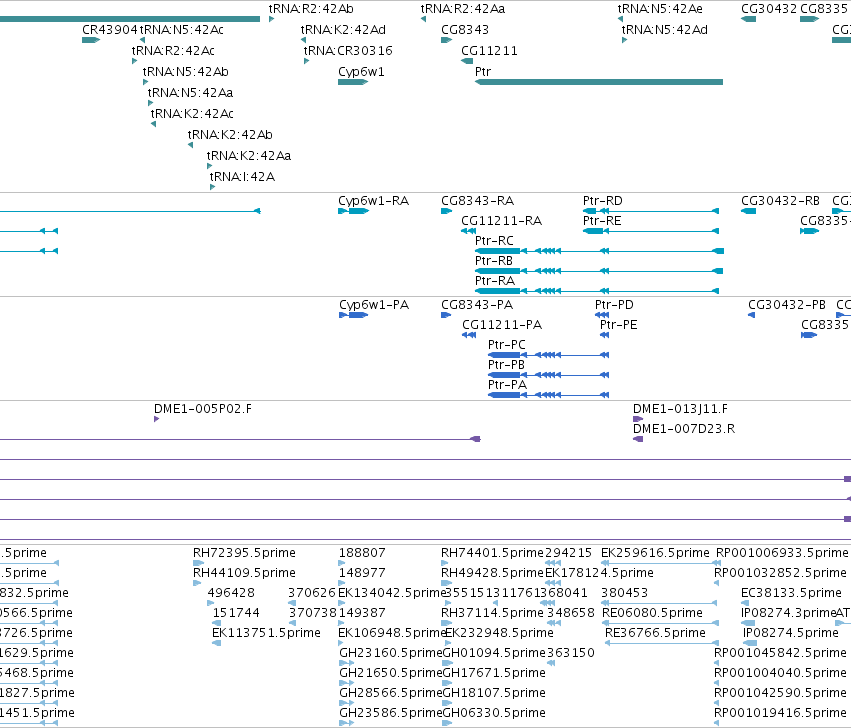Click EC38133.5prime EST label
The image size is (851, 728).
click(x=791, y=593)
